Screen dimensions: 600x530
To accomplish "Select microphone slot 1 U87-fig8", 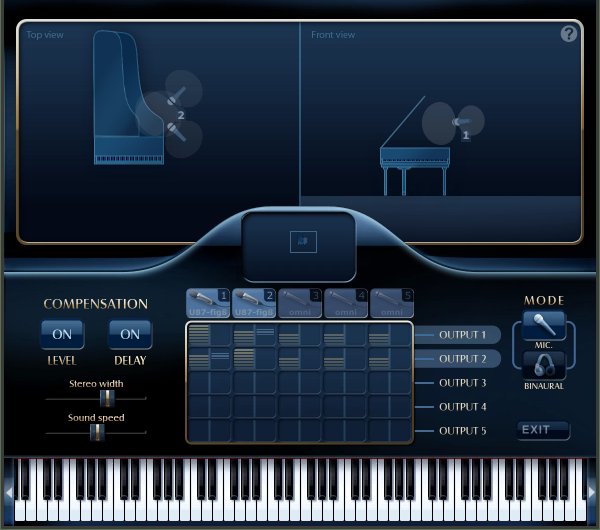I will [208, 303].
